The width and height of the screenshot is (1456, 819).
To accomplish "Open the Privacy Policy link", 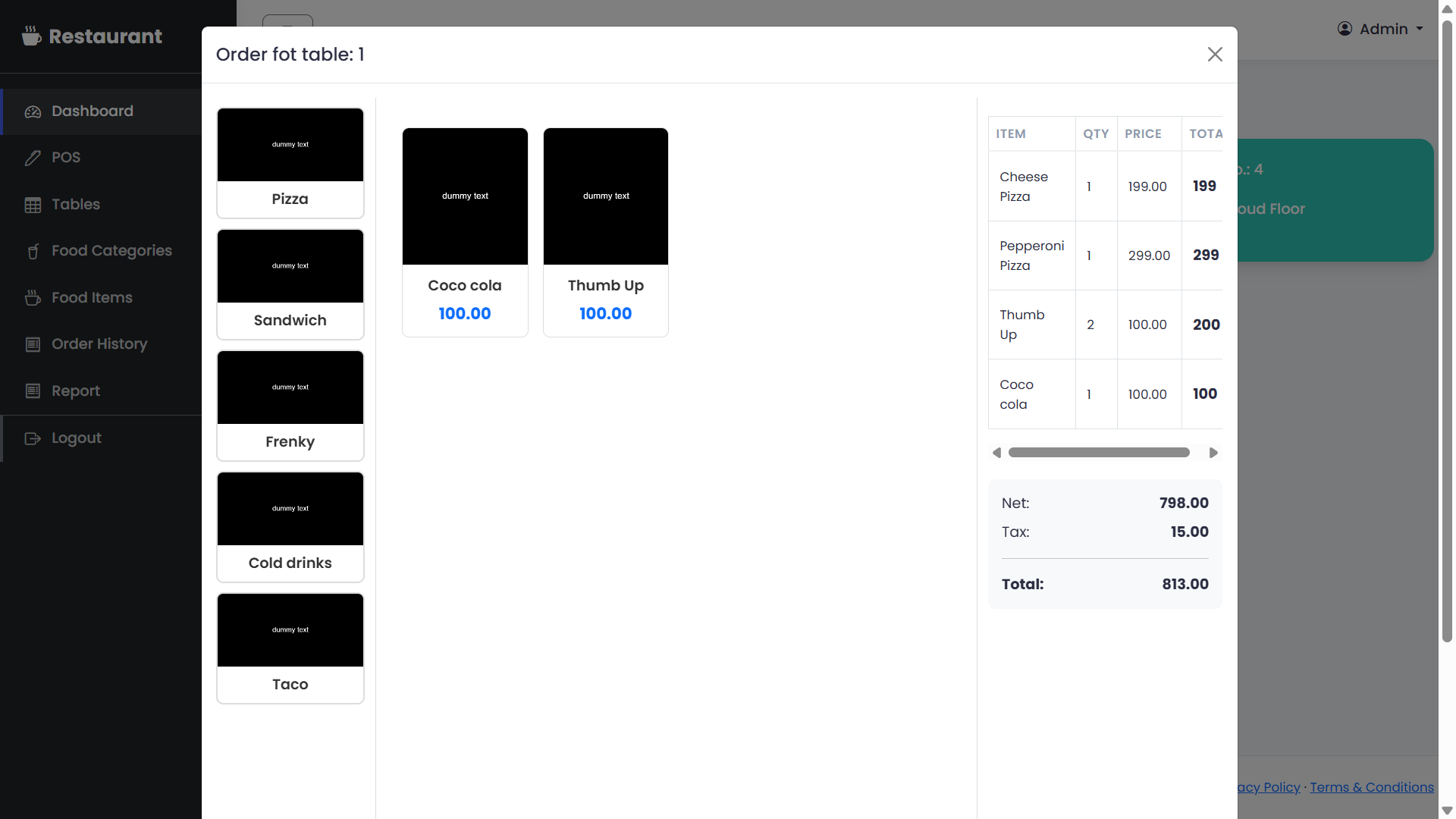I will point(1269,787).
